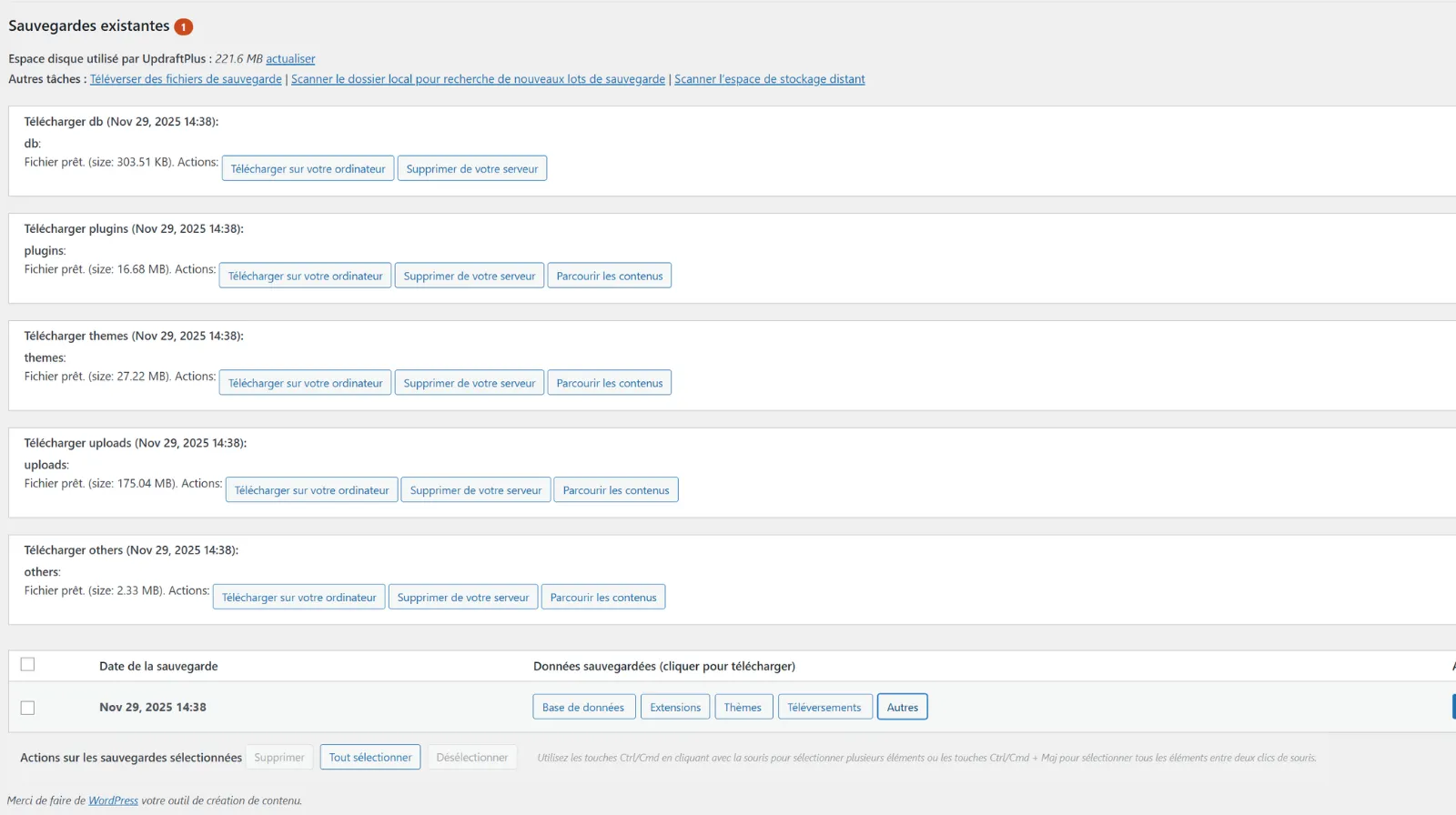
Task: Delete db backup file from server
Action: 471,169
